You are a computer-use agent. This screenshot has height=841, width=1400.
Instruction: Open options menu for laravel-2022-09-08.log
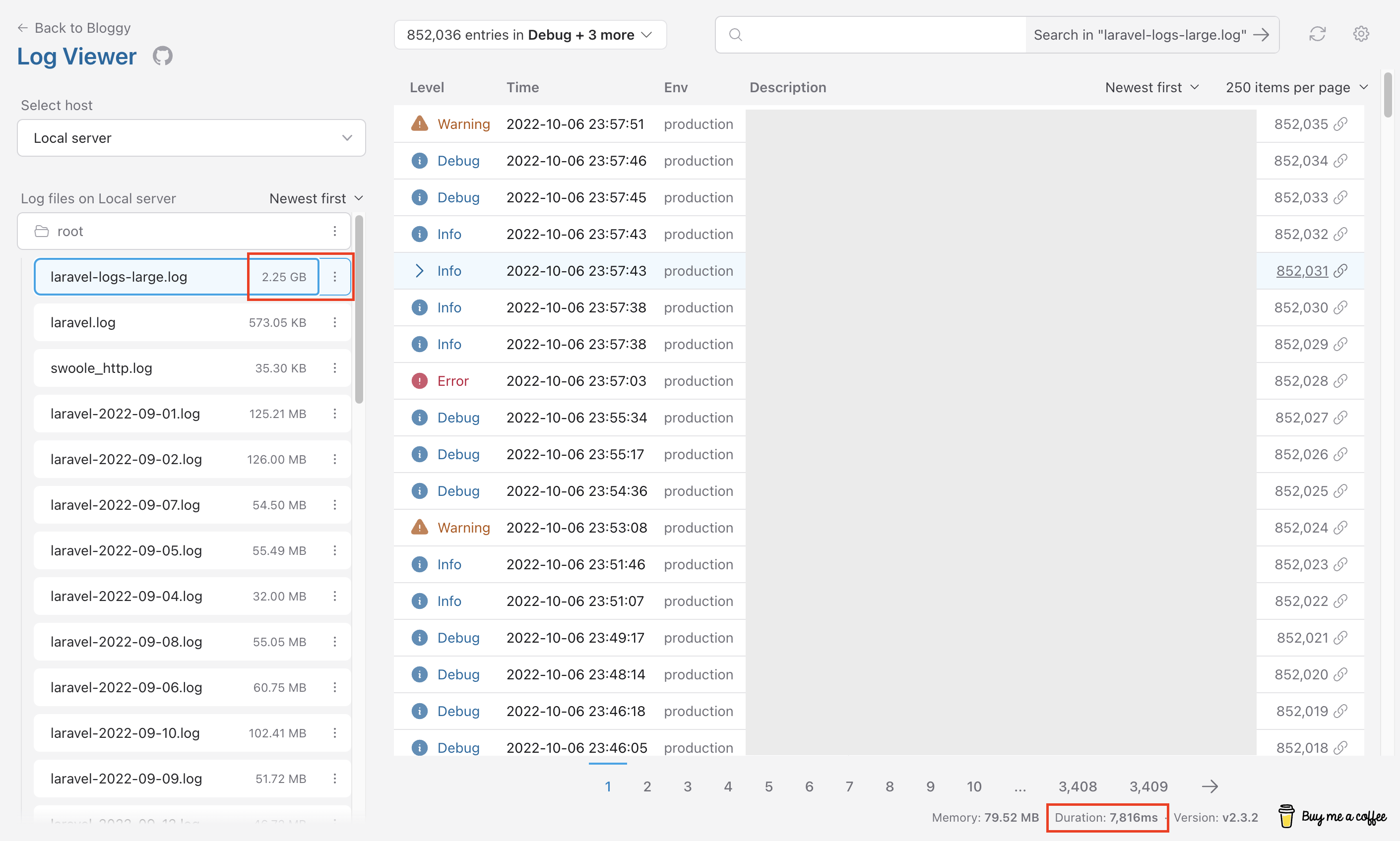tap(335, 642)
